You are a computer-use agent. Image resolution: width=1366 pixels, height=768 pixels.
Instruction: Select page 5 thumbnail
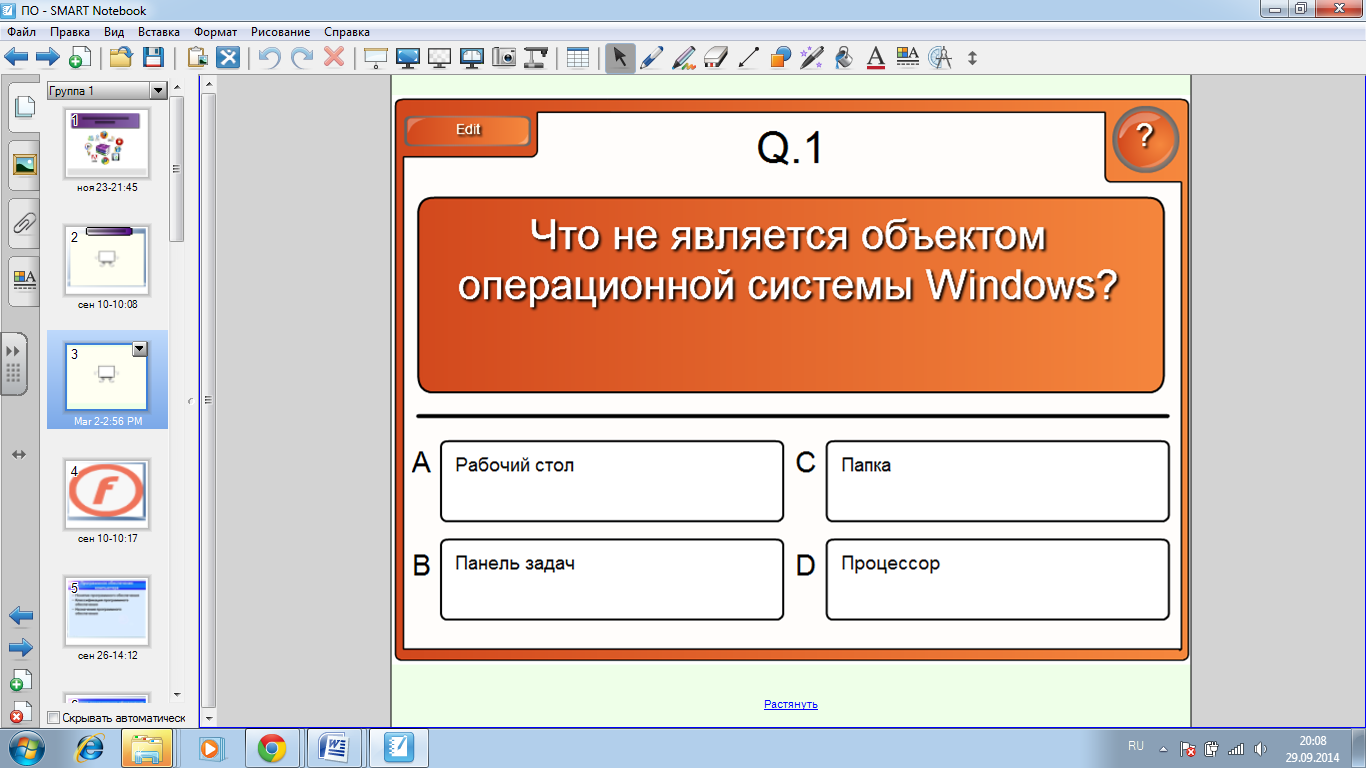107,612
